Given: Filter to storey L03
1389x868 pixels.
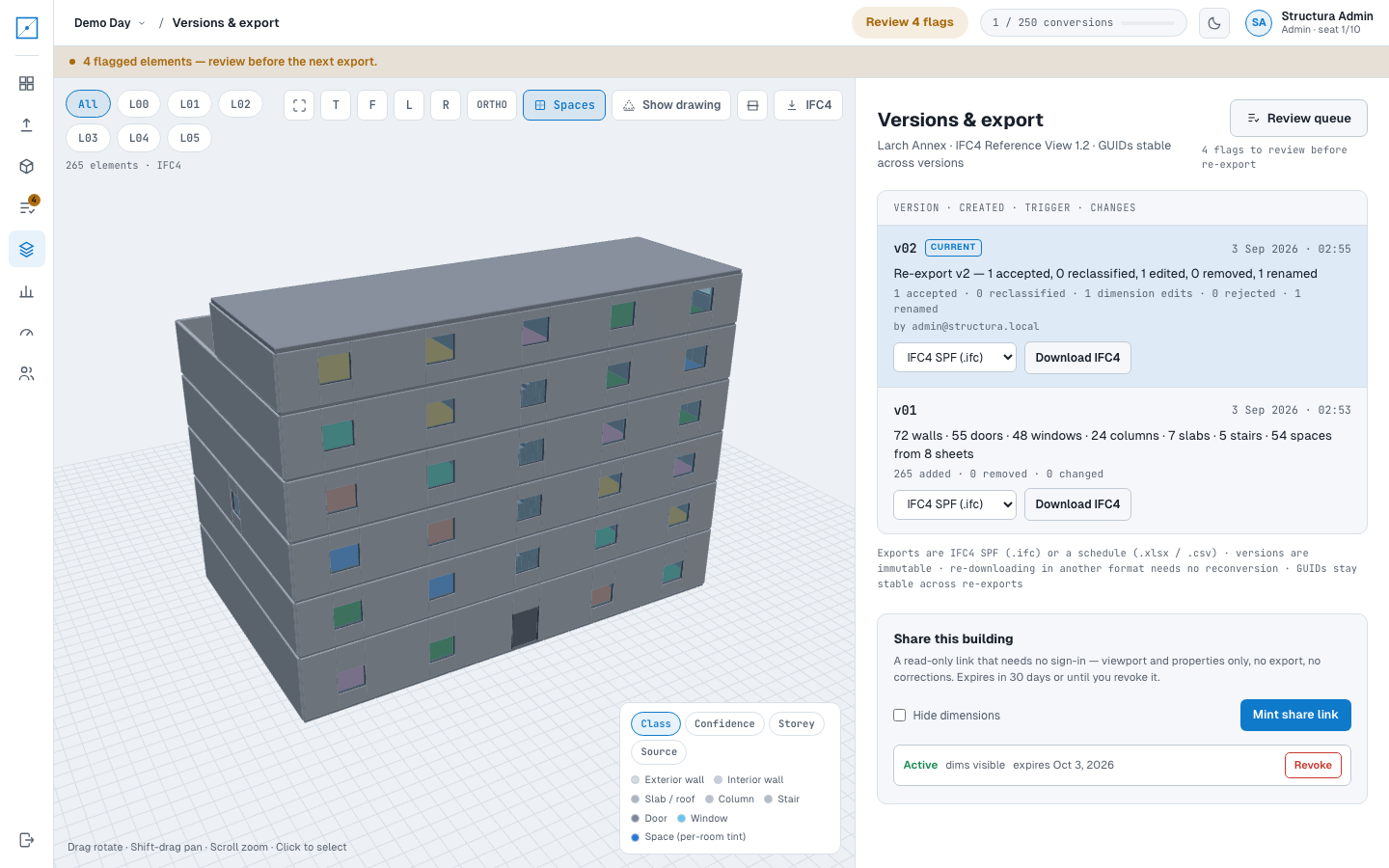Looking at the screenshot, I should click(88, 138).
